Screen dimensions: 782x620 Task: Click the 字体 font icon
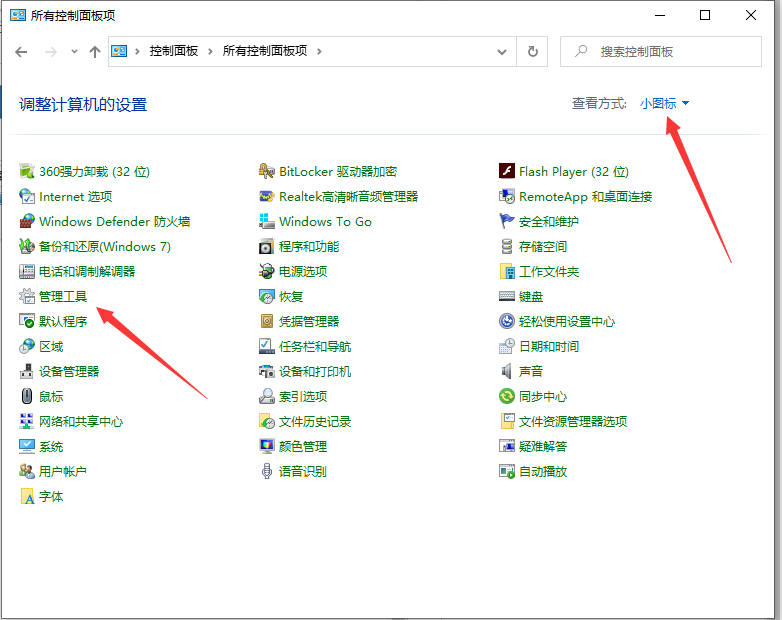26,496
